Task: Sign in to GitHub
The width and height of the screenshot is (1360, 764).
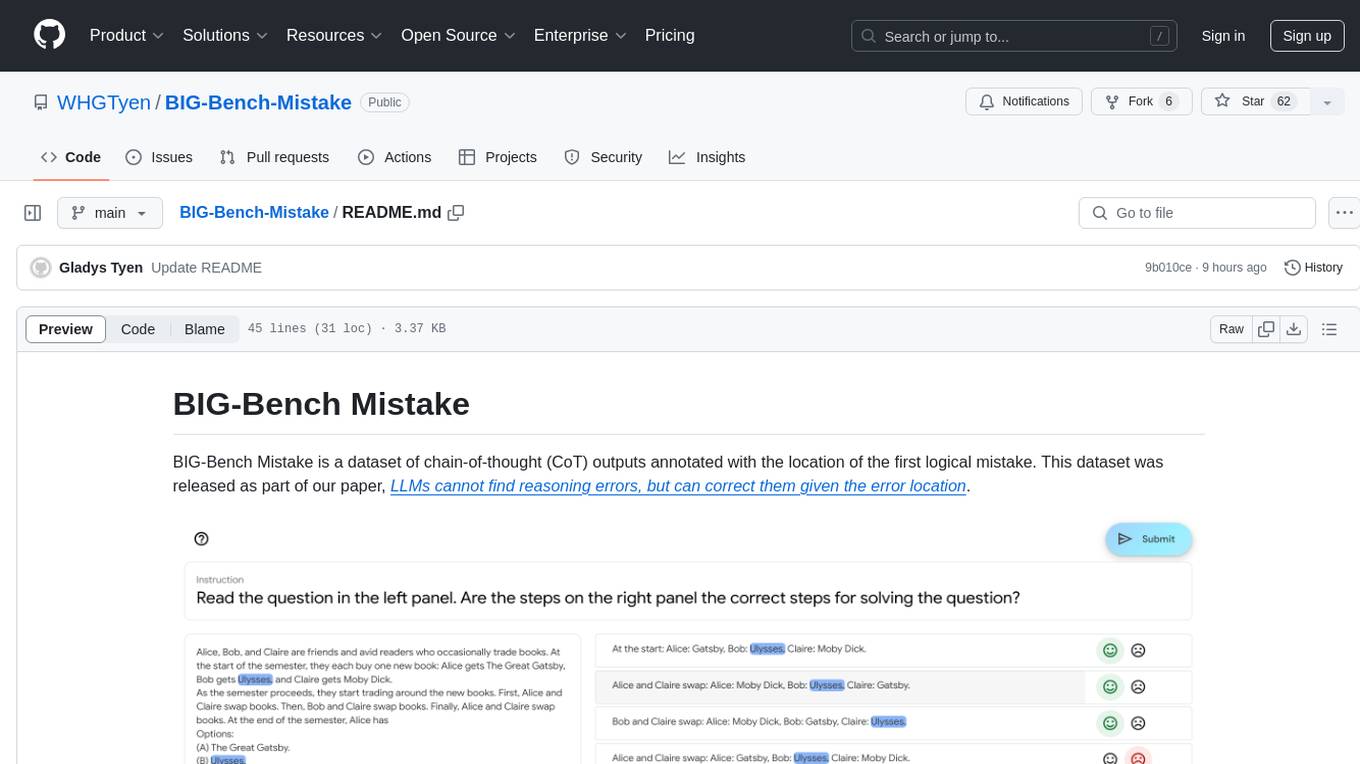Action: point(1223,36)
